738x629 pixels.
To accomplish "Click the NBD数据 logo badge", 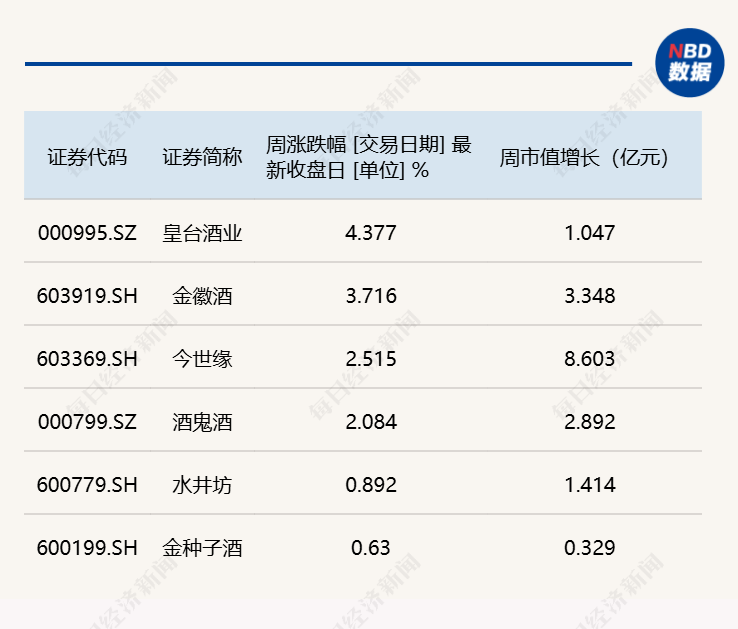I will [690, 63].
